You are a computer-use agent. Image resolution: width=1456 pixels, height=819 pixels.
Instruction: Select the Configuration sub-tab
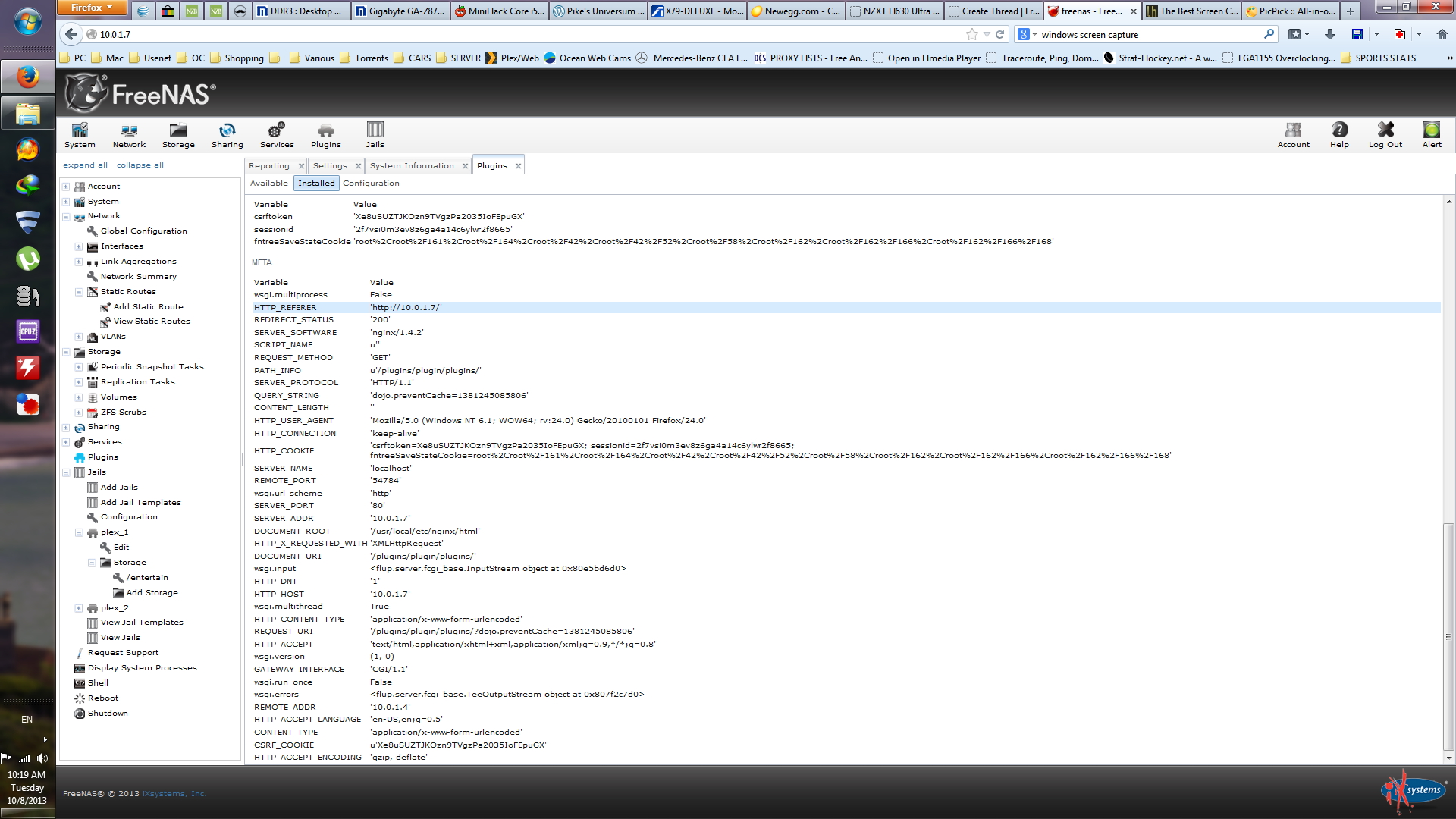tap(371, 183)
